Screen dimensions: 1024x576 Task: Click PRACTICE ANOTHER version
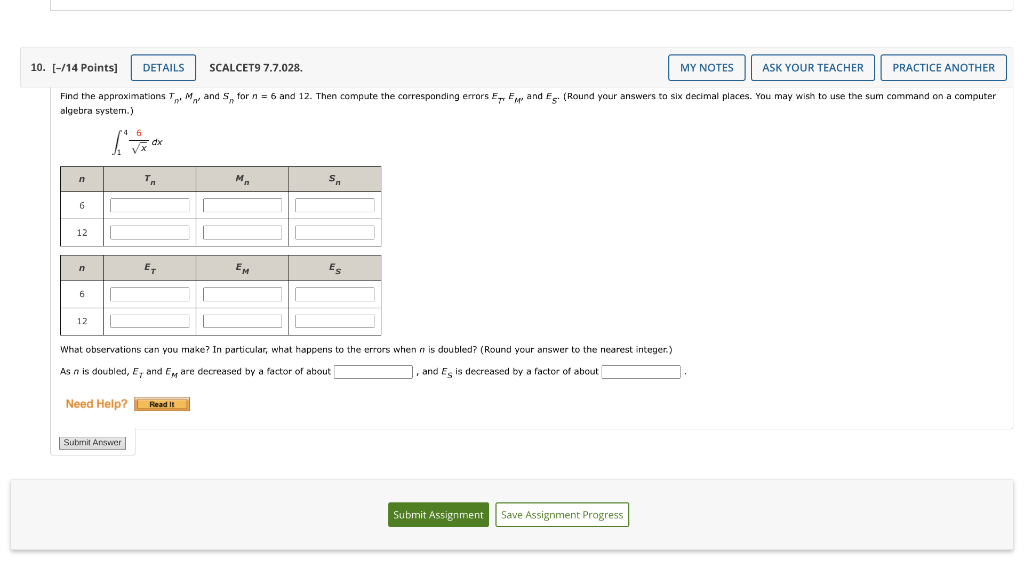pyautogui.click(x=943, y=67)
